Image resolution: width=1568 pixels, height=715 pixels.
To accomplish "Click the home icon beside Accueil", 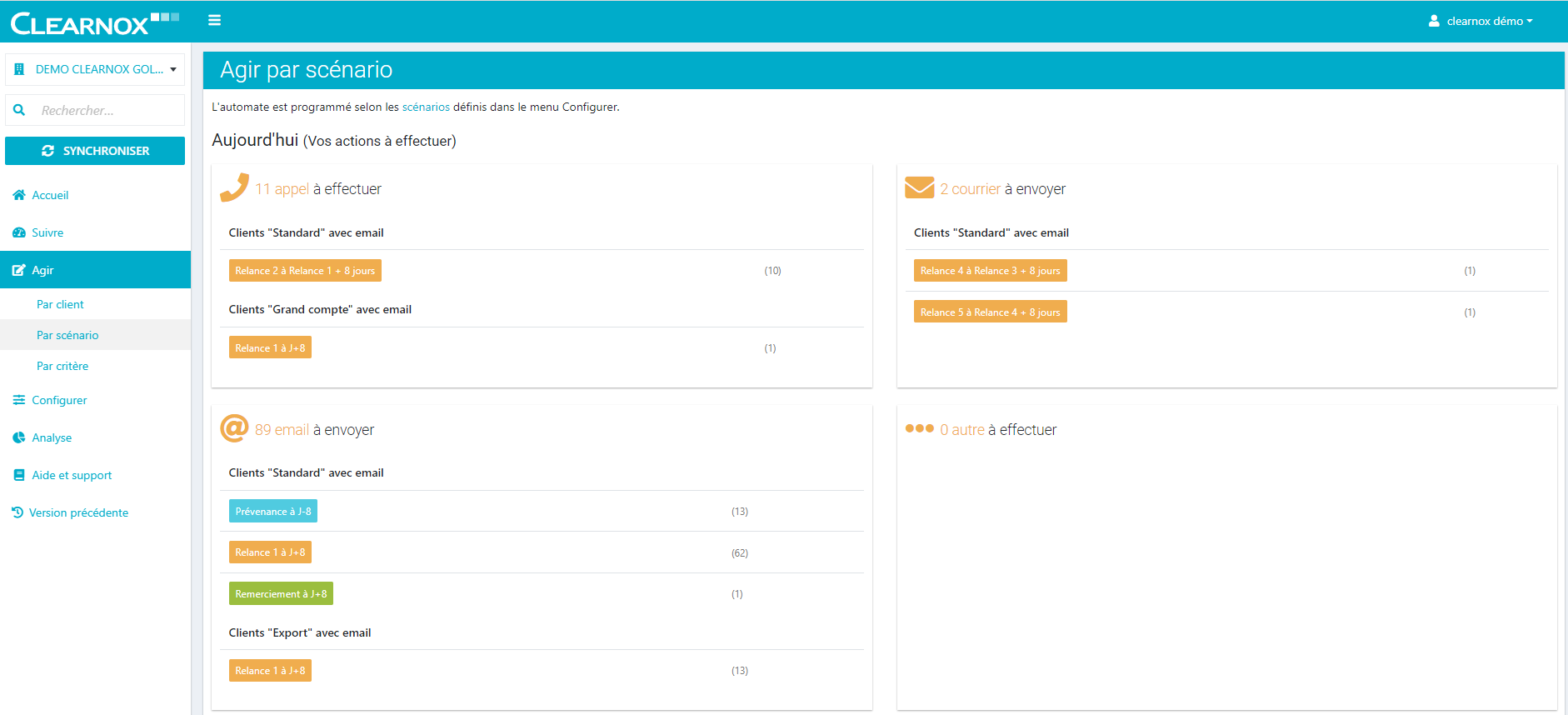I will coord(19,195).
